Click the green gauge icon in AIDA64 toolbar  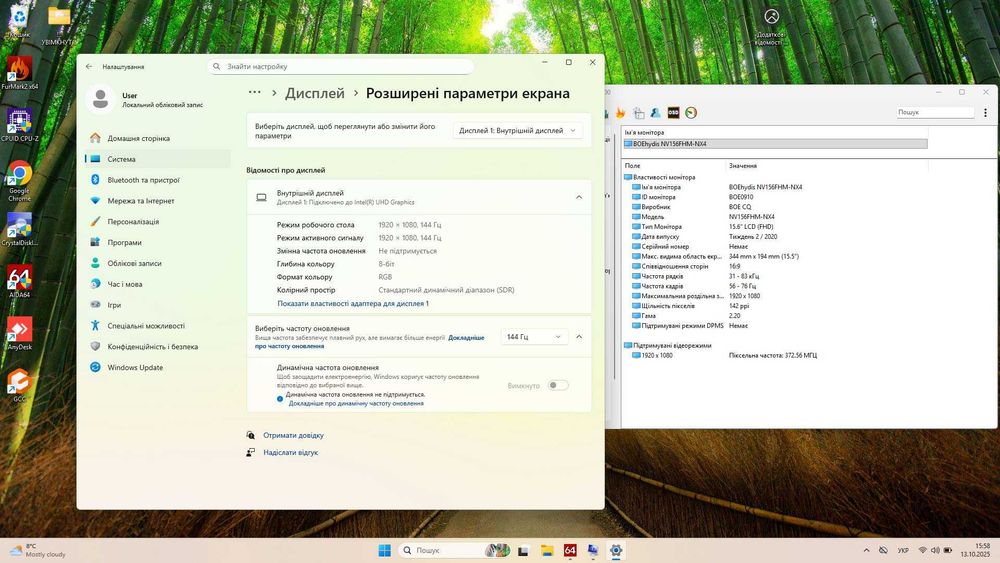[691, 113]
